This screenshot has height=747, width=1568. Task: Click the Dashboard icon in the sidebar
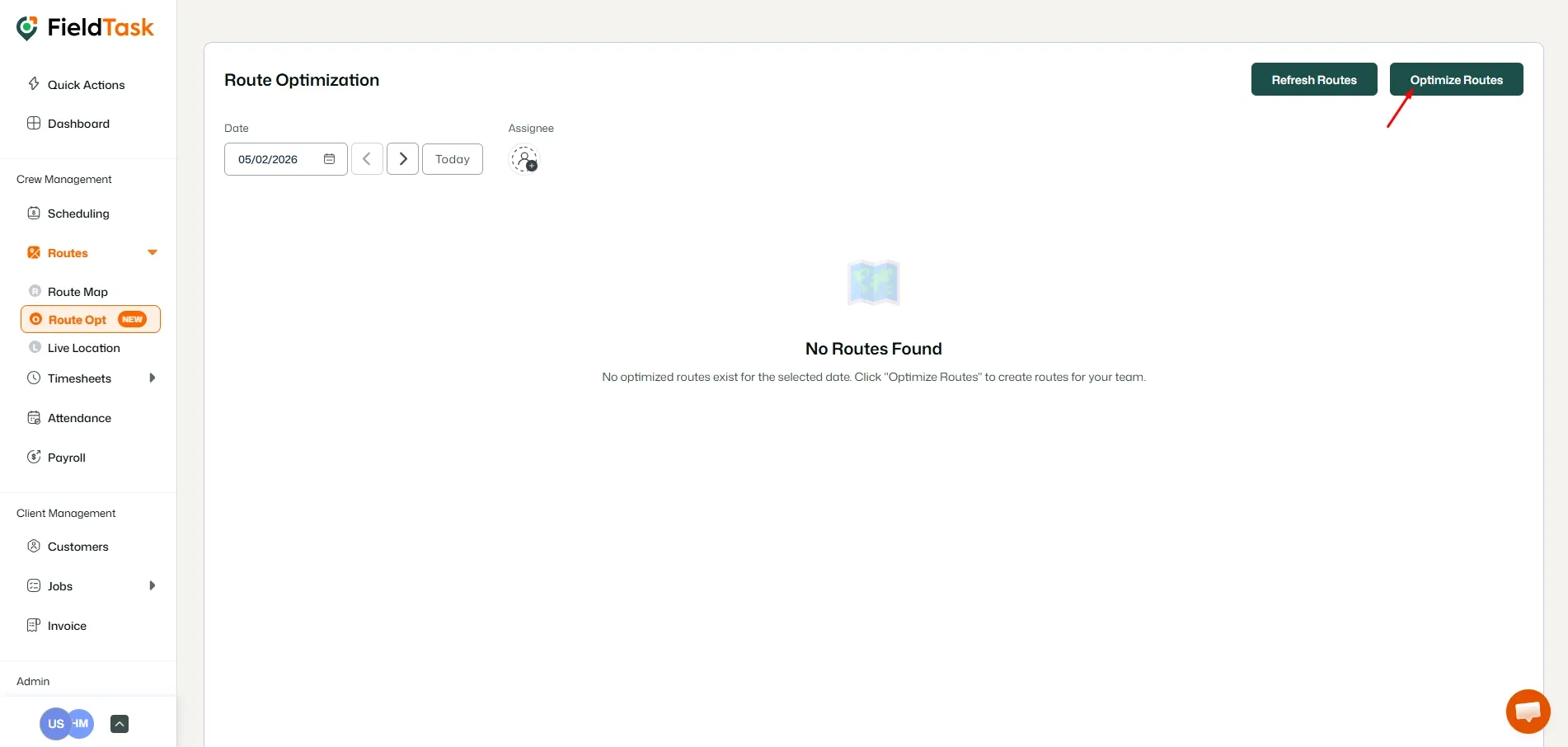point(34,123)
